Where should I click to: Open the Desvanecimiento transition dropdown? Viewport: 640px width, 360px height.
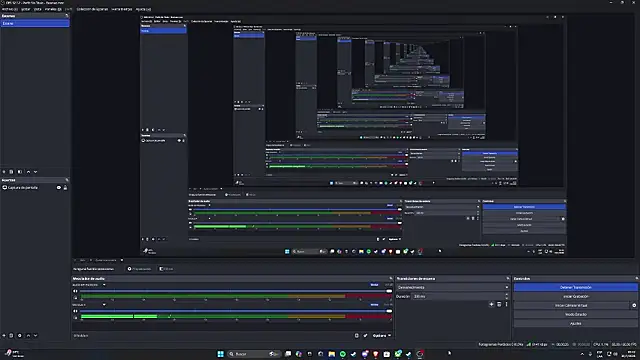tap(453, 287)
